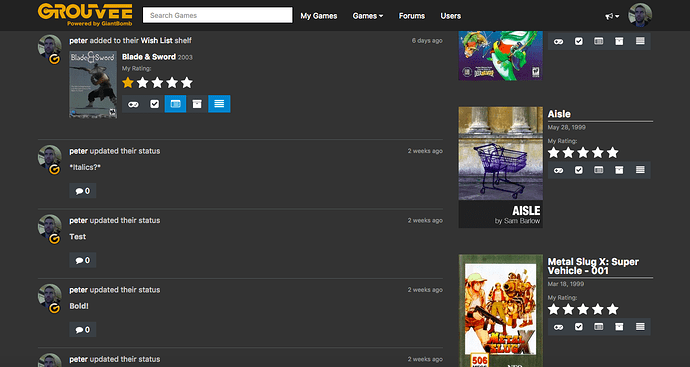Open the Metal Slug X: Super Vehicle - 001 title
Viewport: 690px width, 367px height.
pyautogui.click(x=593, y=266)
